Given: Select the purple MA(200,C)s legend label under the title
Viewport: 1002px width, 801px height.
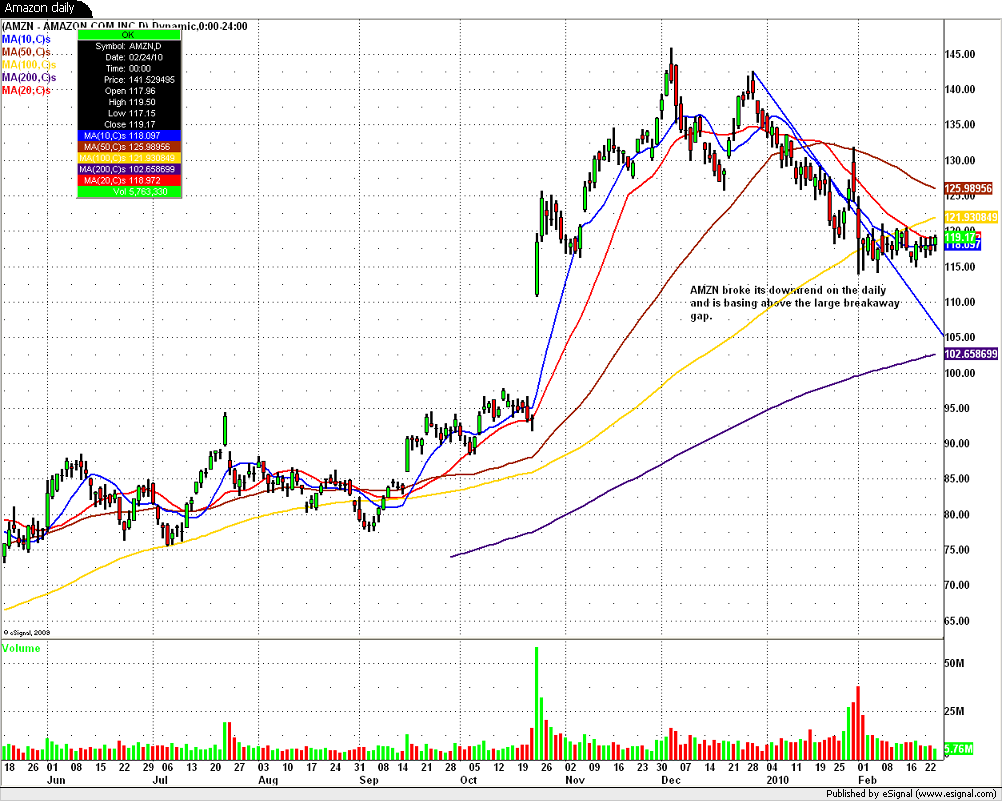Looking at the screenshot, I should coord(29,78).
